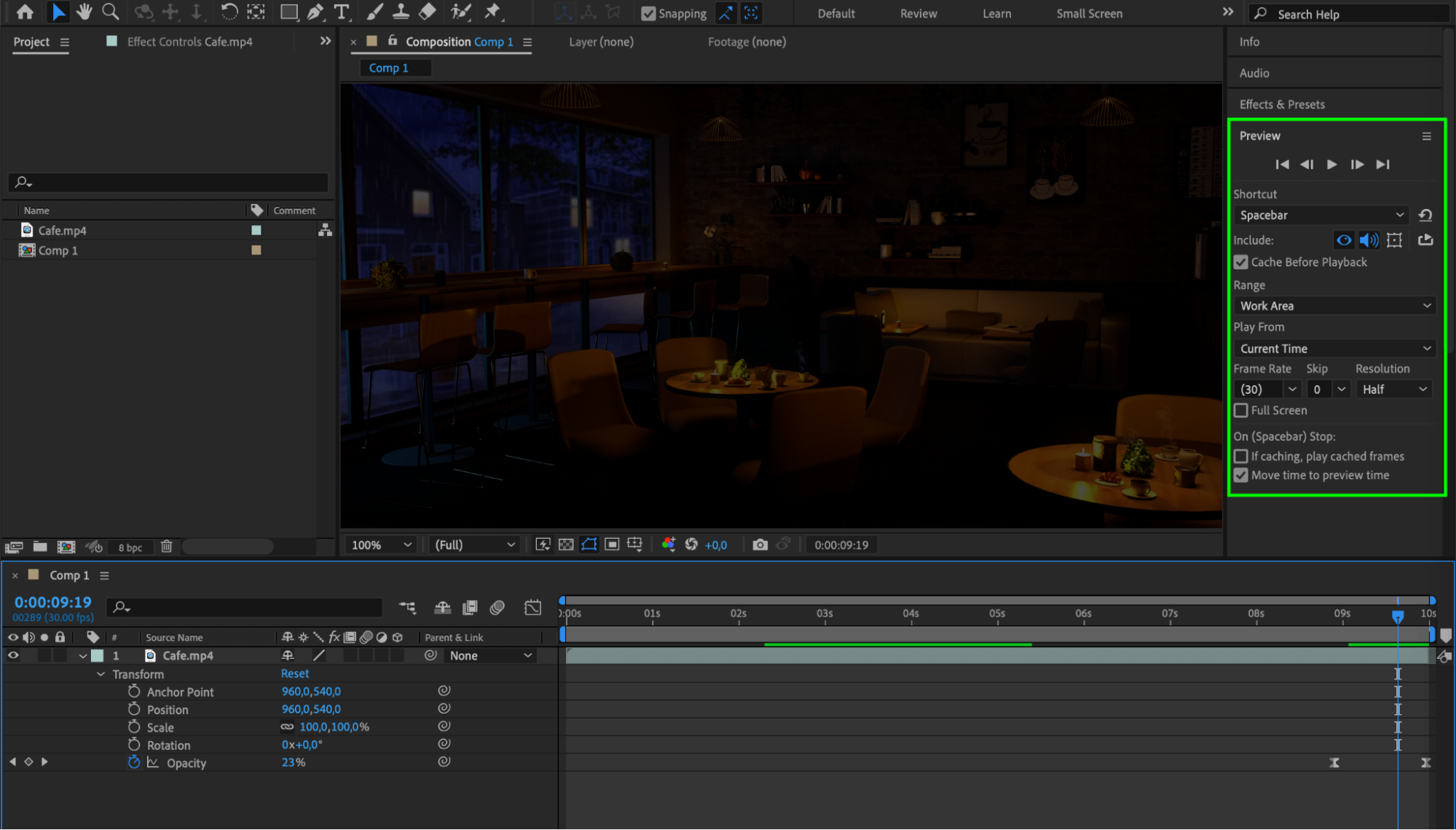Click the Comp 1 color label swatch
1456x830 pixels.
click(x=256, y=250)
